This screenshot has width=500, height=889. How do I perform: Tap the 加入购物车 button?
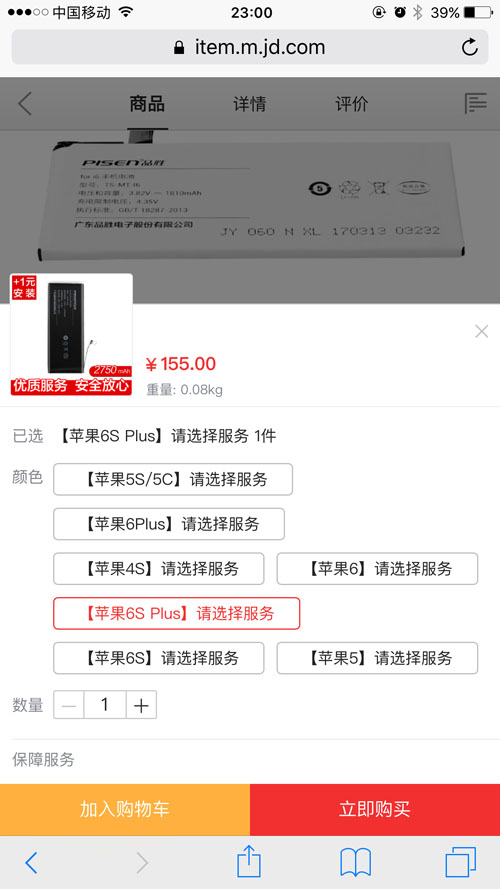click(125, 810)
